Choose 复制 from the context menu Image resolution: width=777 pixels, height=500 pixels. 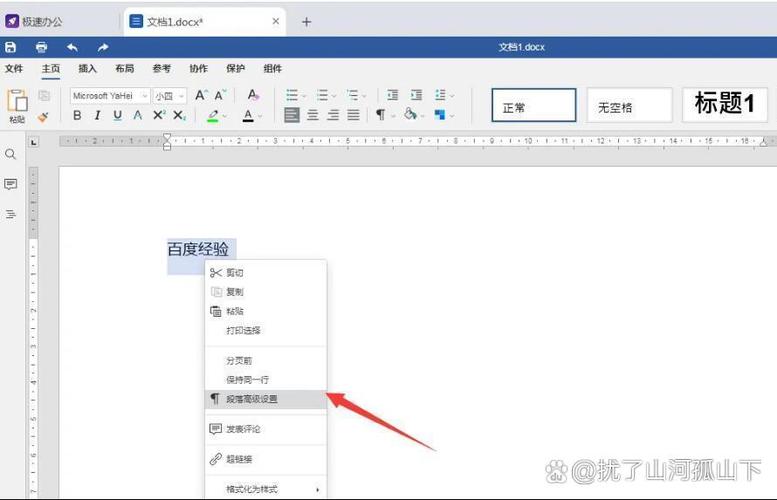click(x=266, y=292)
